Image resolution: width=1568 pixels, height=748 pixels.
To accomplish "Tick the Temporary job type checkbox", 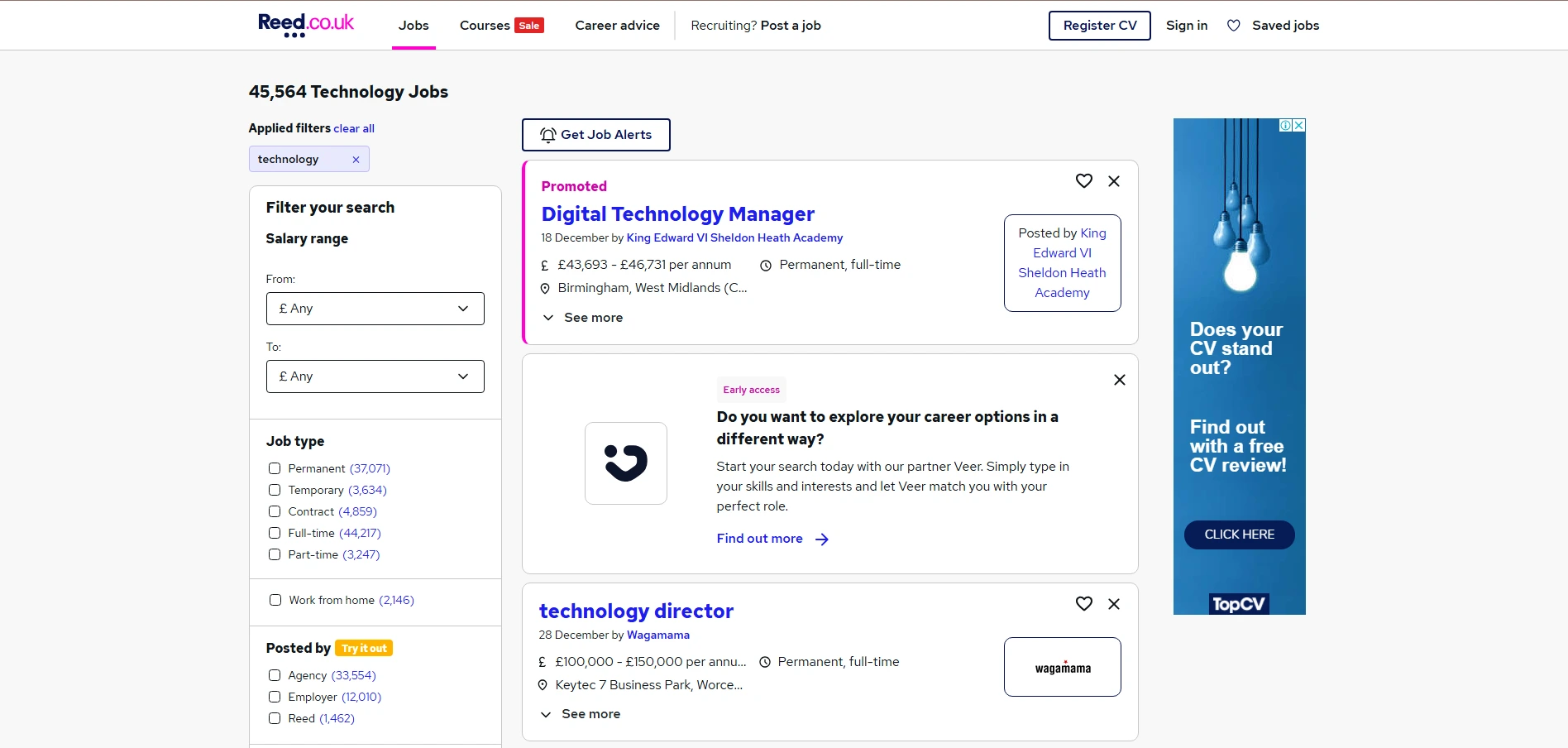I will pos(275,490).
